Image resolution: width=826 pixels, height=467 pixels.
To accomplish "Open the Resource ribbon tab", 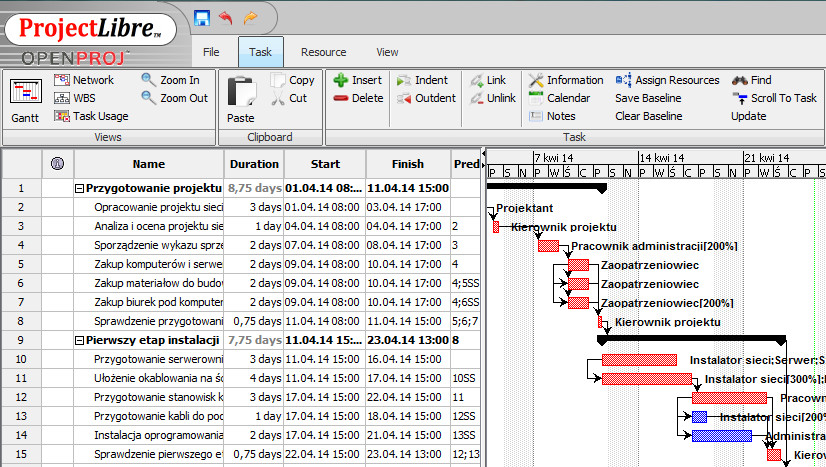I will 323,52.
